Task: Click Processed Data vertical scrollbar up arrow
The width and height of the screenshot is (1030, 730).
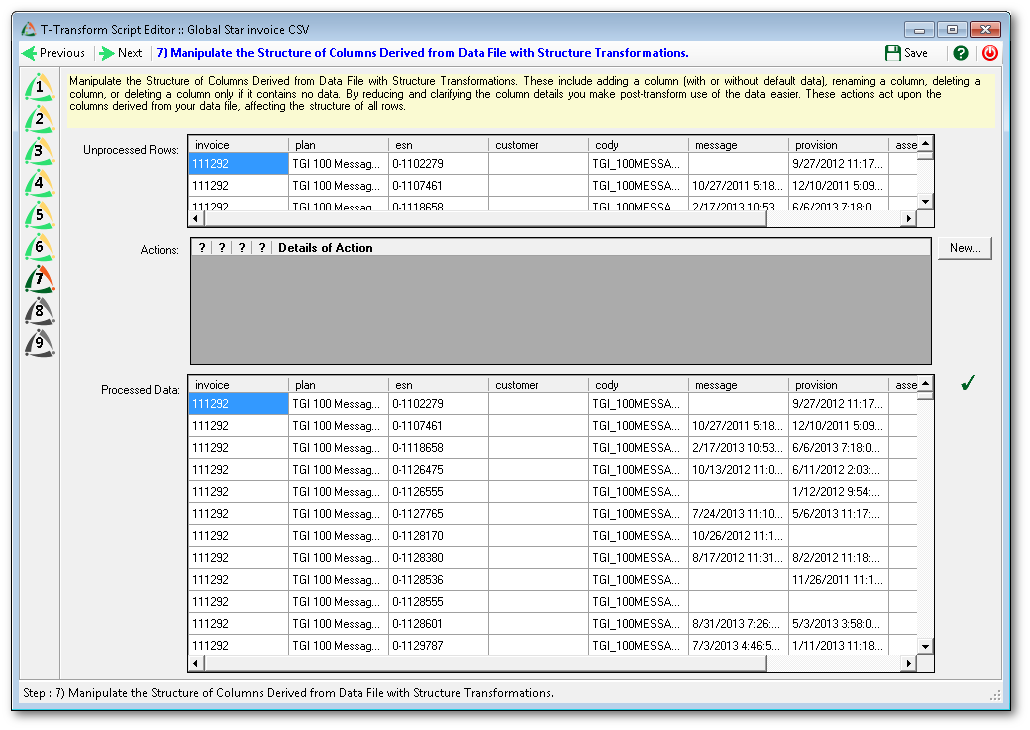Action: coord(925,384)
